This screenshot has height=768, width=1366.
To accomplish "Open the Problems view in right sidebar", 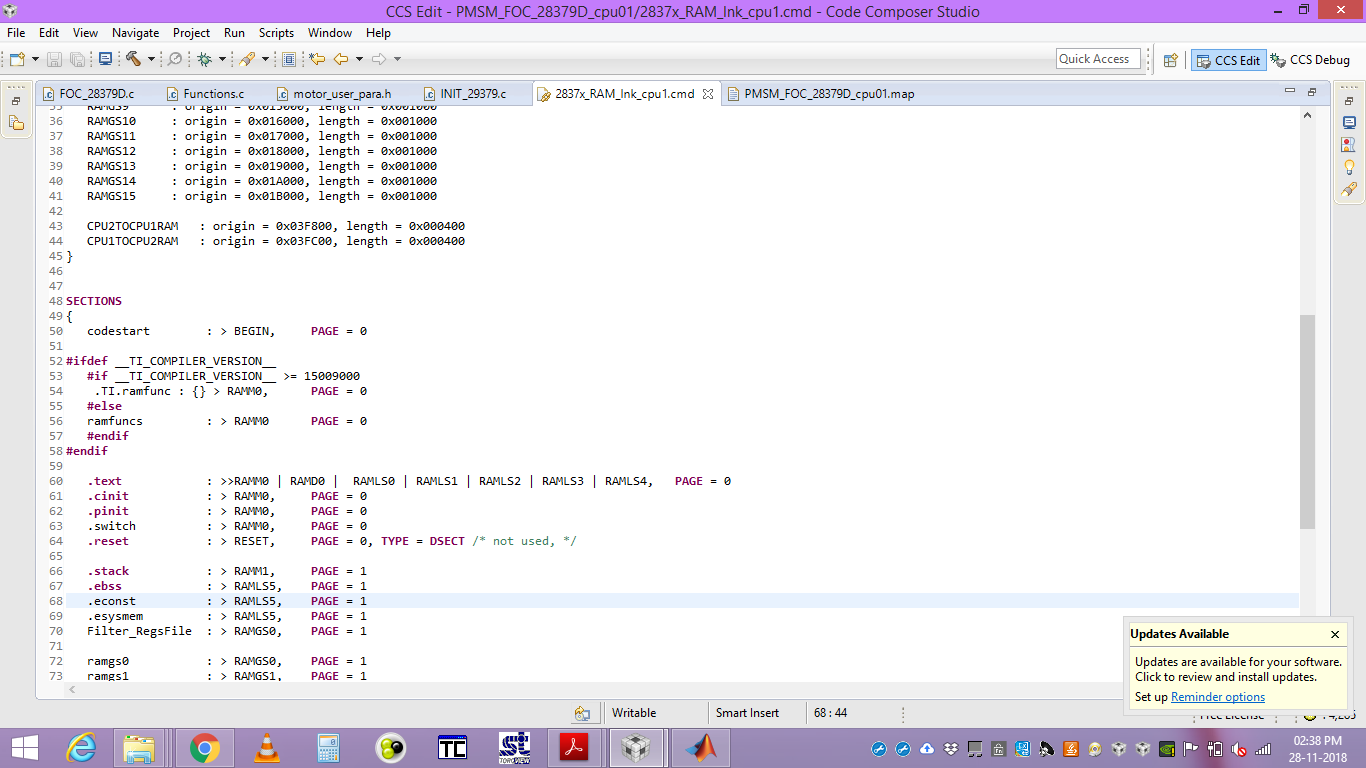I will point(1349,144).
